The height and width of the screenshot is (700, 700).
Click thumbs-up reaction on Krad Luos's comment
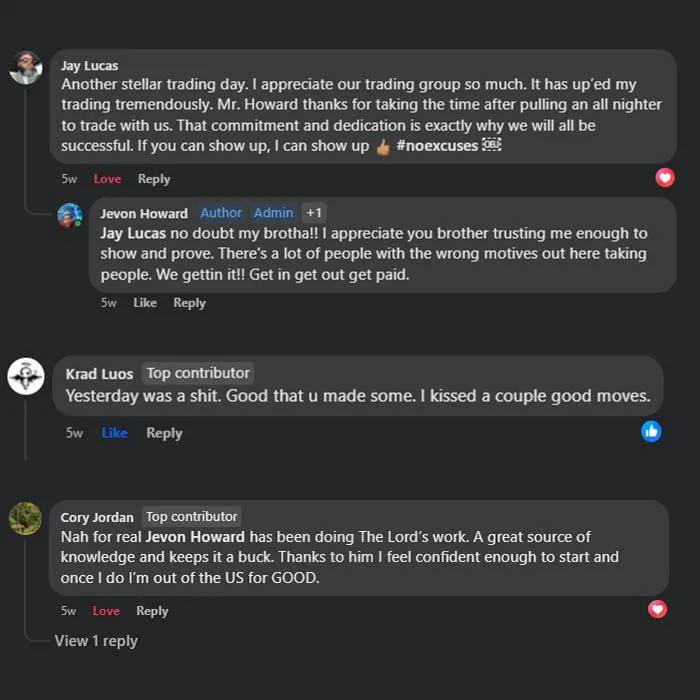(x=651, y=431)
